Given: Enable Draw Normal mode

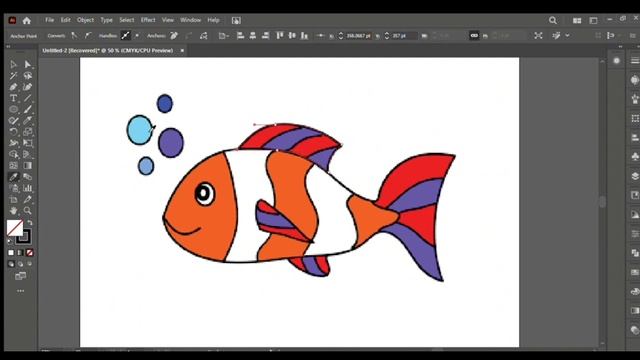Looking at the screenshot, I should click(11, 264).
